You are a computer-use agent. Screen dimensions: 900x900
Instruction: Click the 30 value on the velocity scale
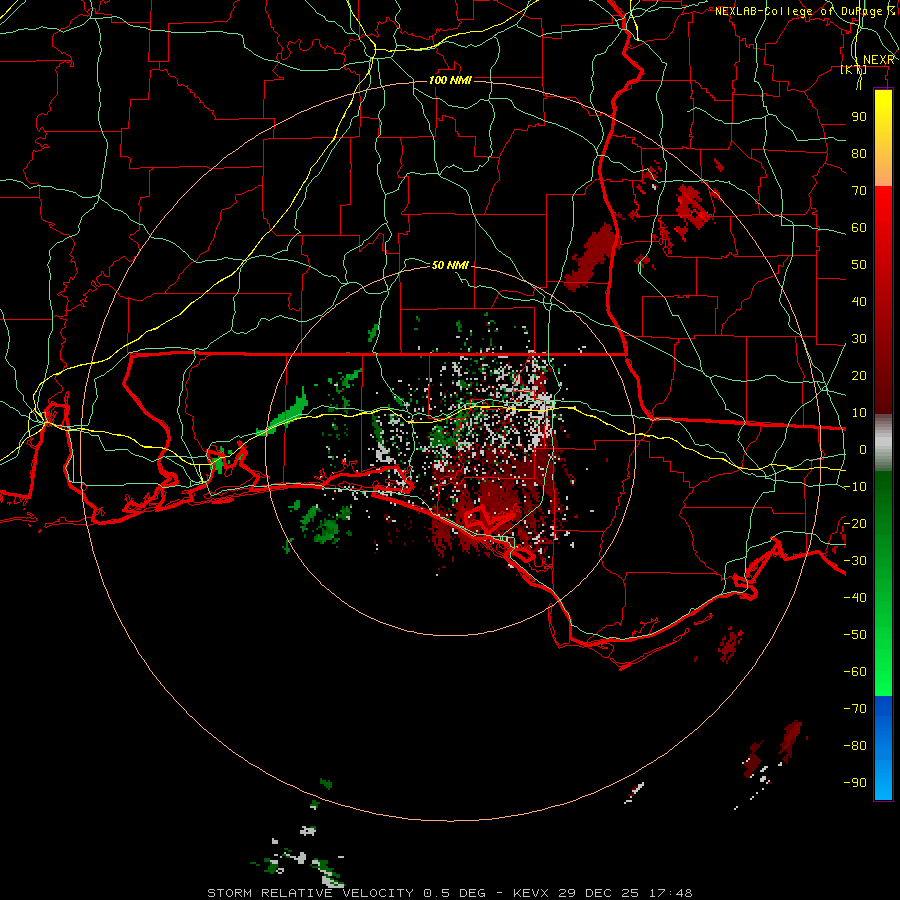(859, 339)
